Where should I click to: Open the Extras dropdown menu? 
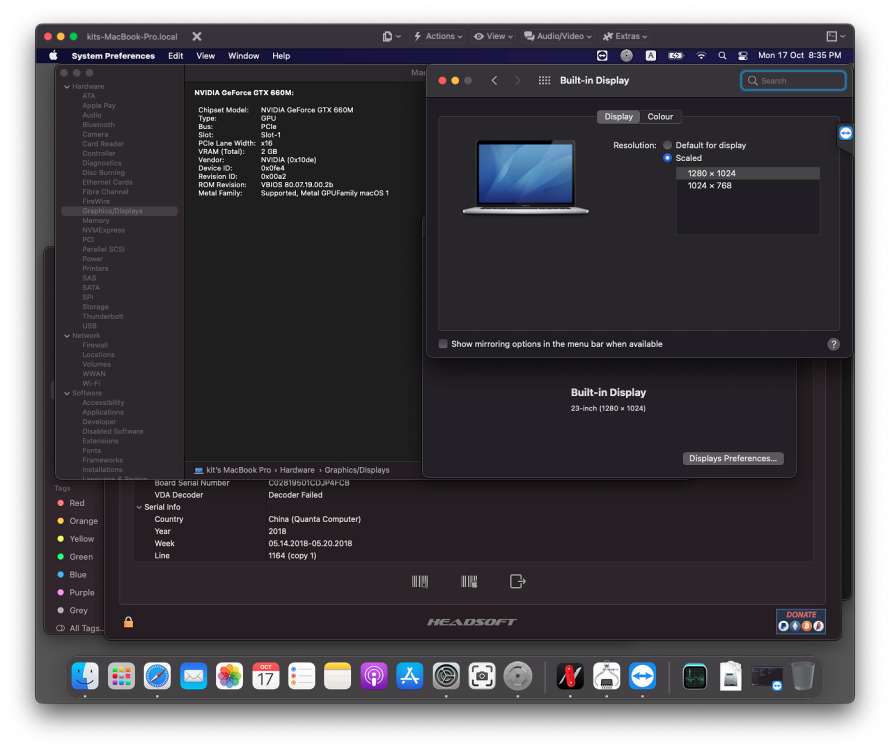(624, 36)
